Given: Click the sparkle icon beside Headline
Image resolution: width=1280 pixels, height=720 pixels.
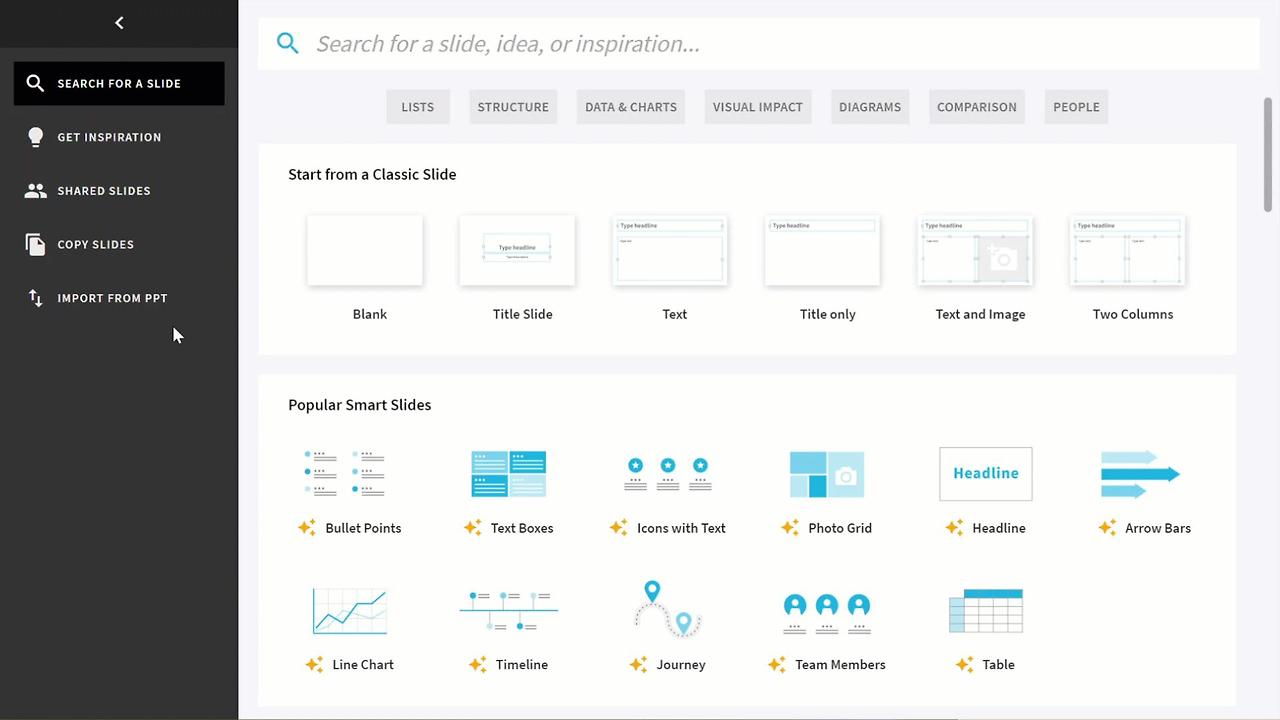Looking at the screenshot, I should [x=954, y=527].
